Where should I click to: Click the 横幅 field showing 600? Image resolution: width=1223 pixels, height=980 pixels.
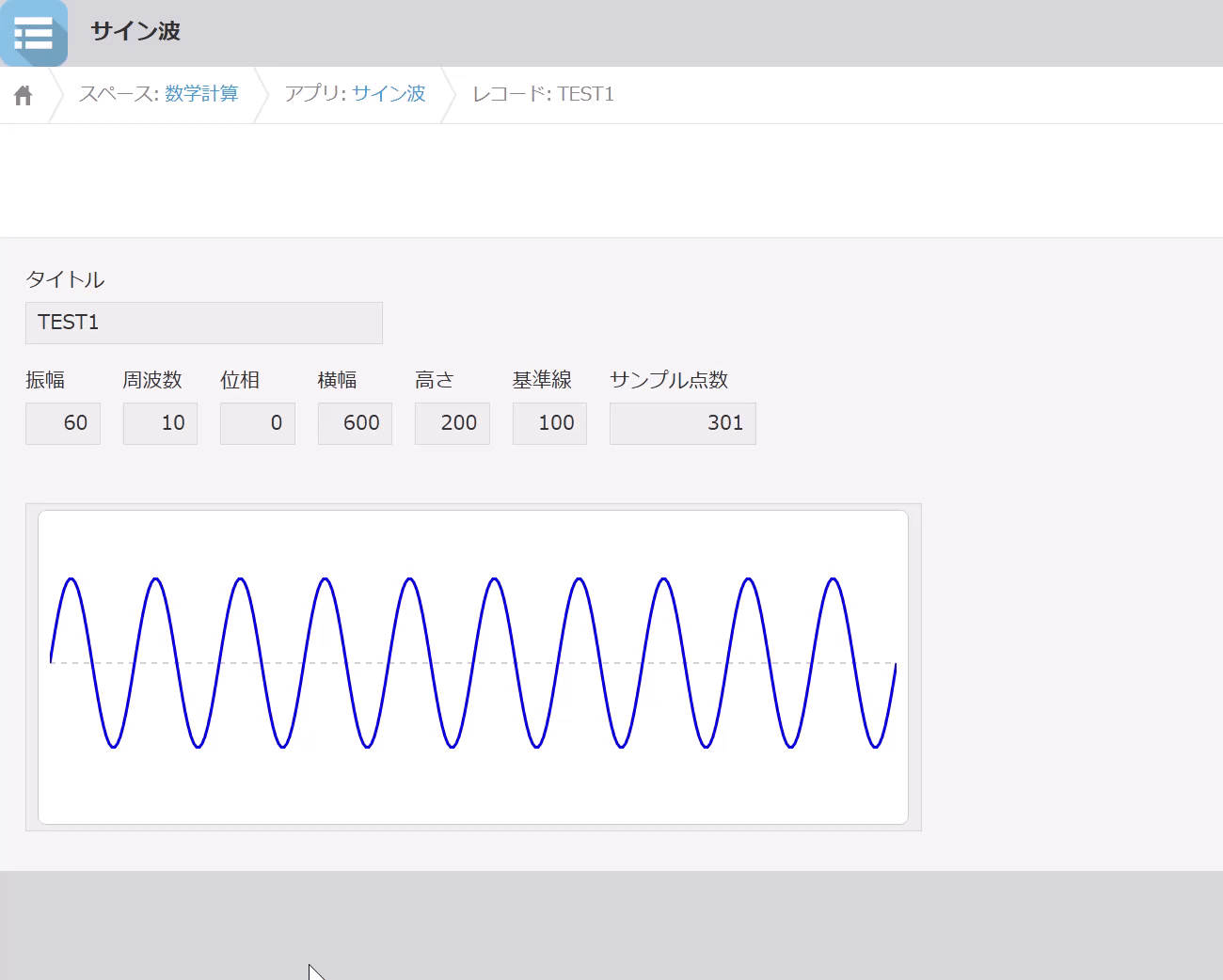point(355,423)
